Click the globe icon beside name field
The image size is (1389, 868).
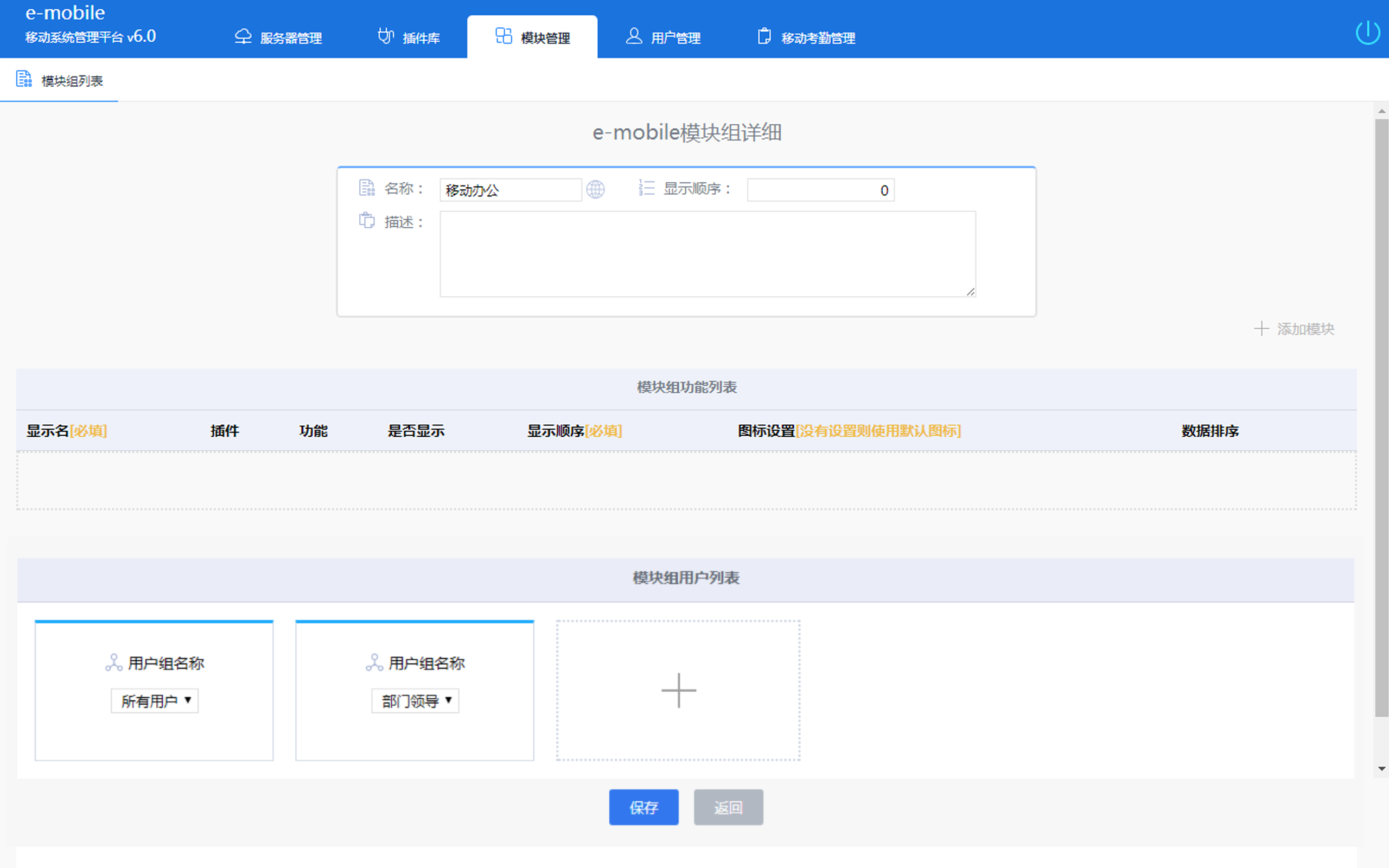[595, 189]
